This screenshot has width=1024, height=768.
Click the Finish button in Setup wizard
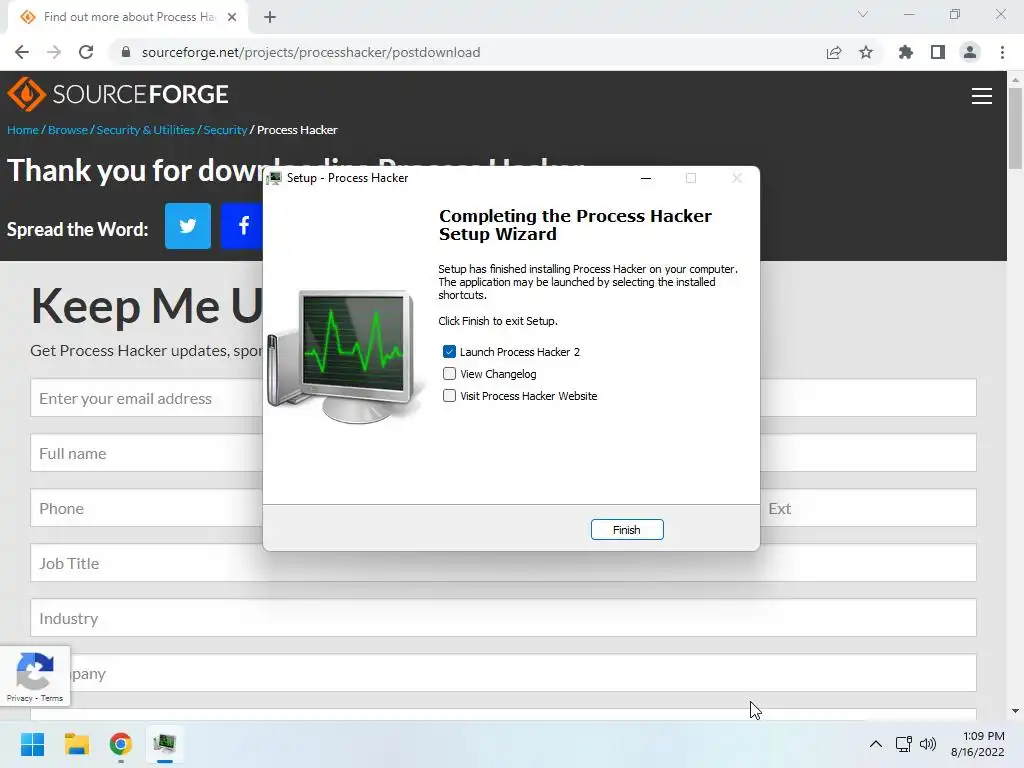pyautogui.click(x=627, y=530)
